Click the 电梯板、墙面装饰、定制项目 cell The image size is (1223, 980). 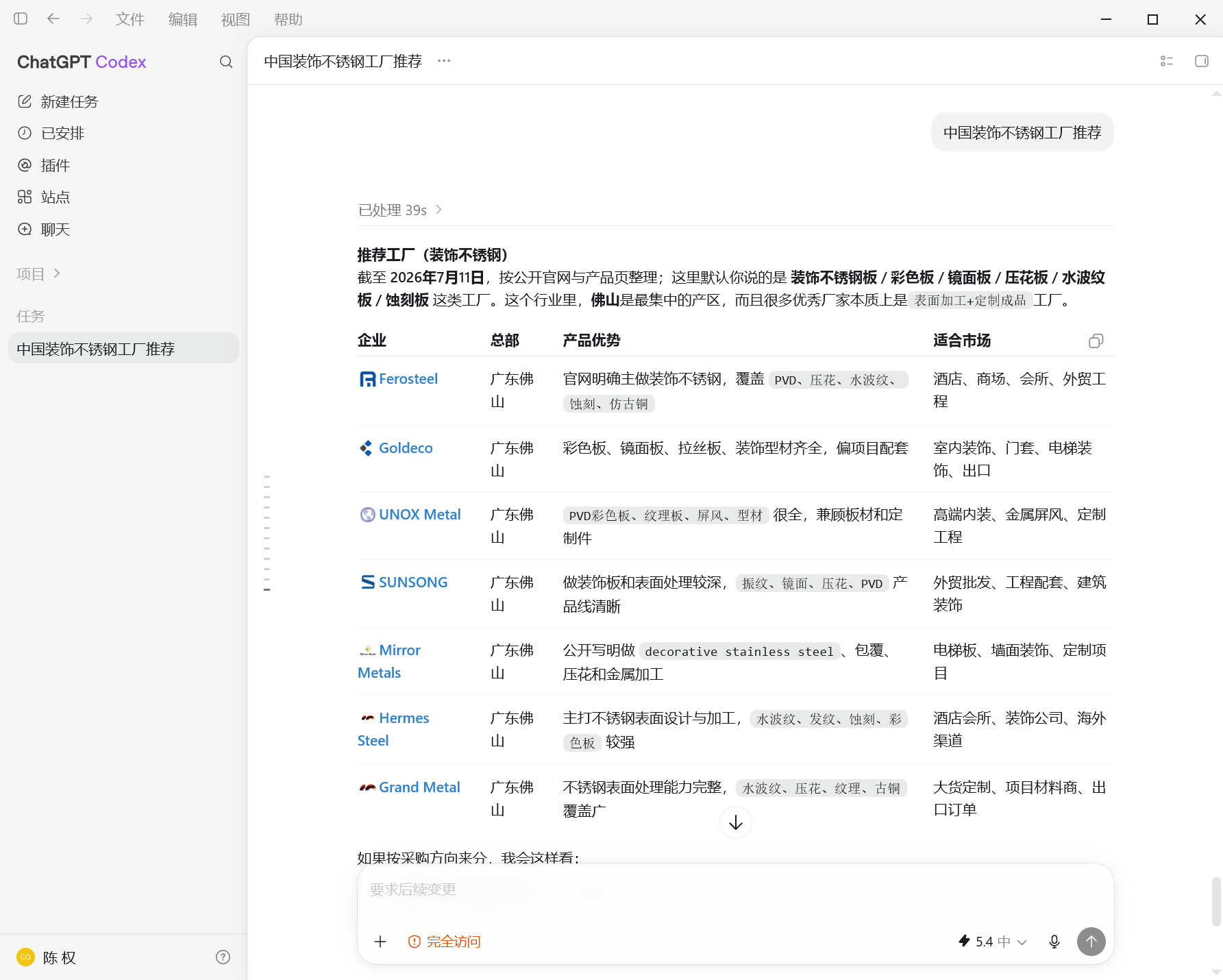[1020, 661]
